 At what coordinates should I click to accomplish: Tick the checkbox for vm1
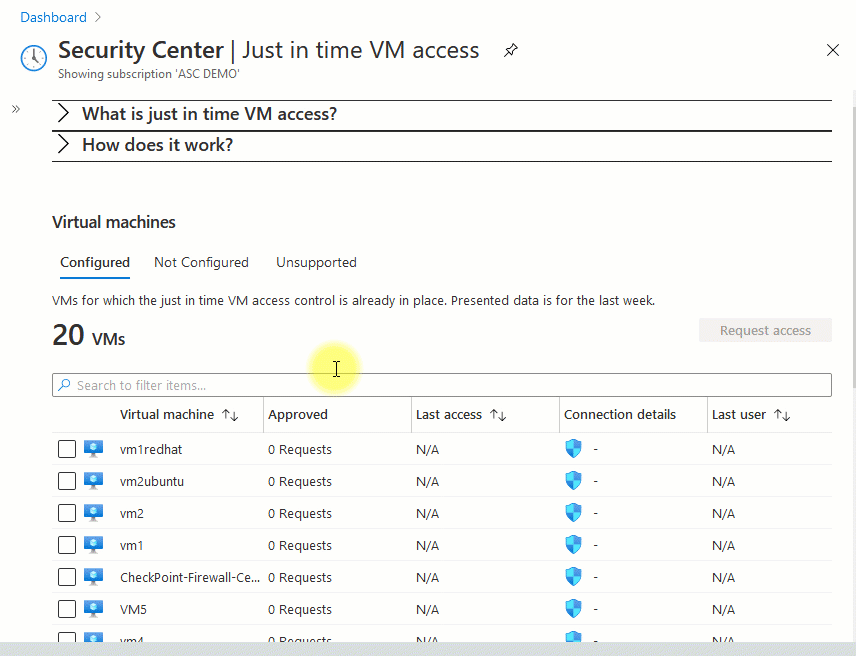[67, 545]
